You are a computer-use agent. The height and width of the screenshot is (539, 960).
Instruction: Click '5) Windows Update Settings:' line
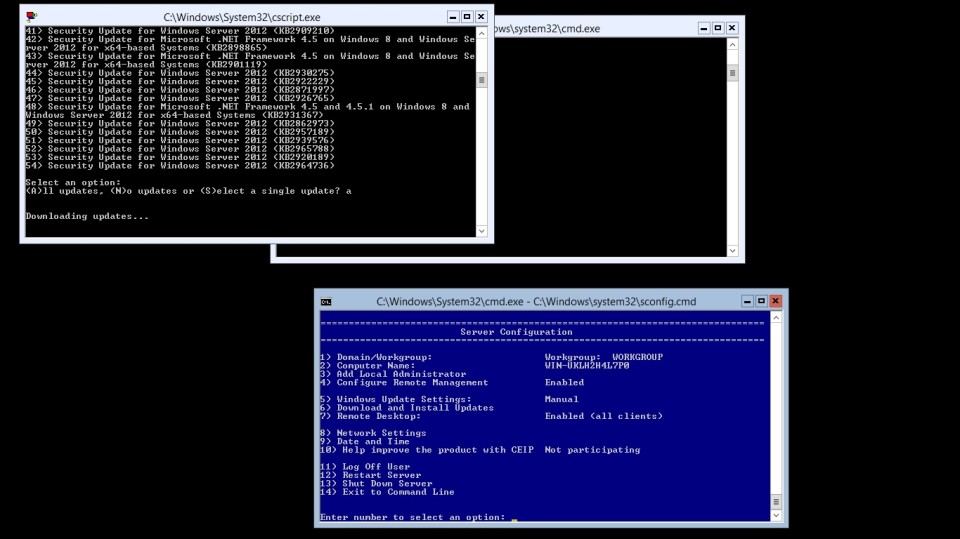396,399
